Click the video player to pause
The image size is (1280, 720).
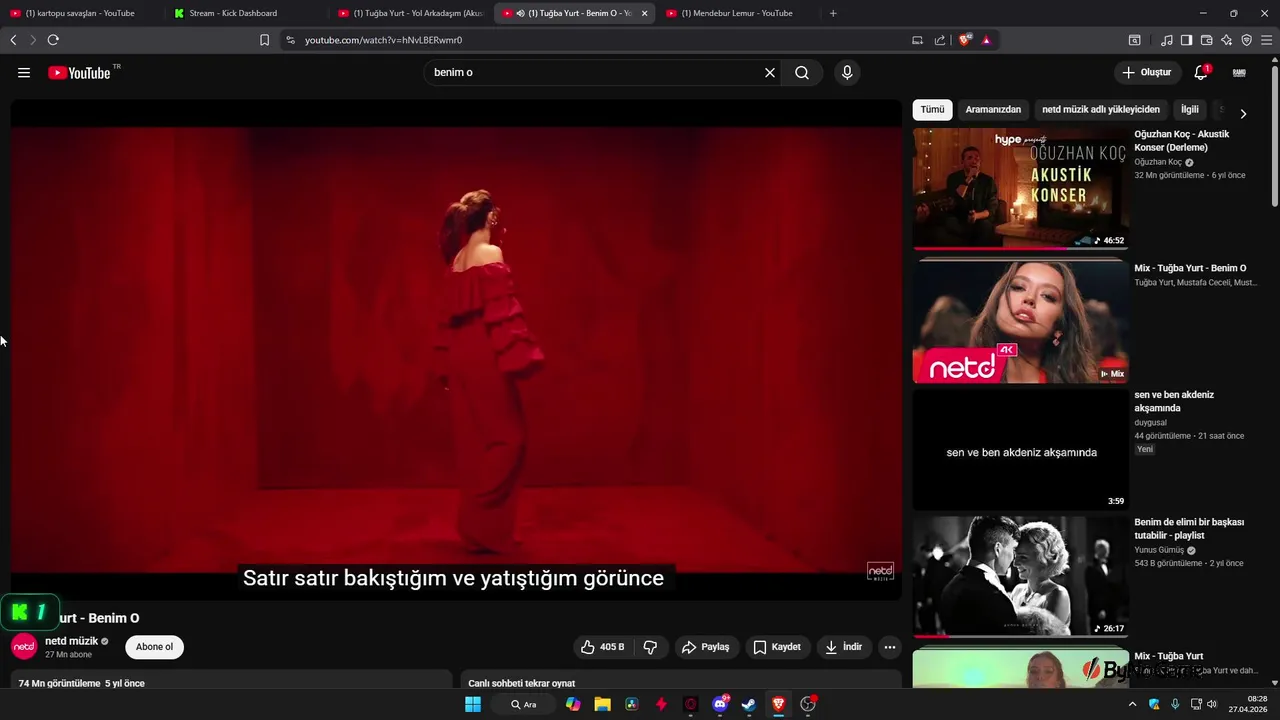coord(456,350)
